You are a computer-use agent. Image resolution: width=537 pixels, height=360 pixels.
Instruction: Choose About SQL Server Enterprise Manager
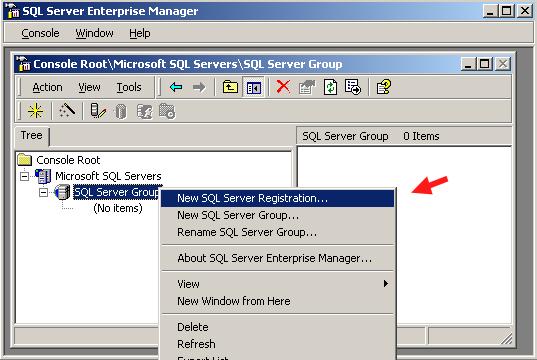[x=278, y=258]
